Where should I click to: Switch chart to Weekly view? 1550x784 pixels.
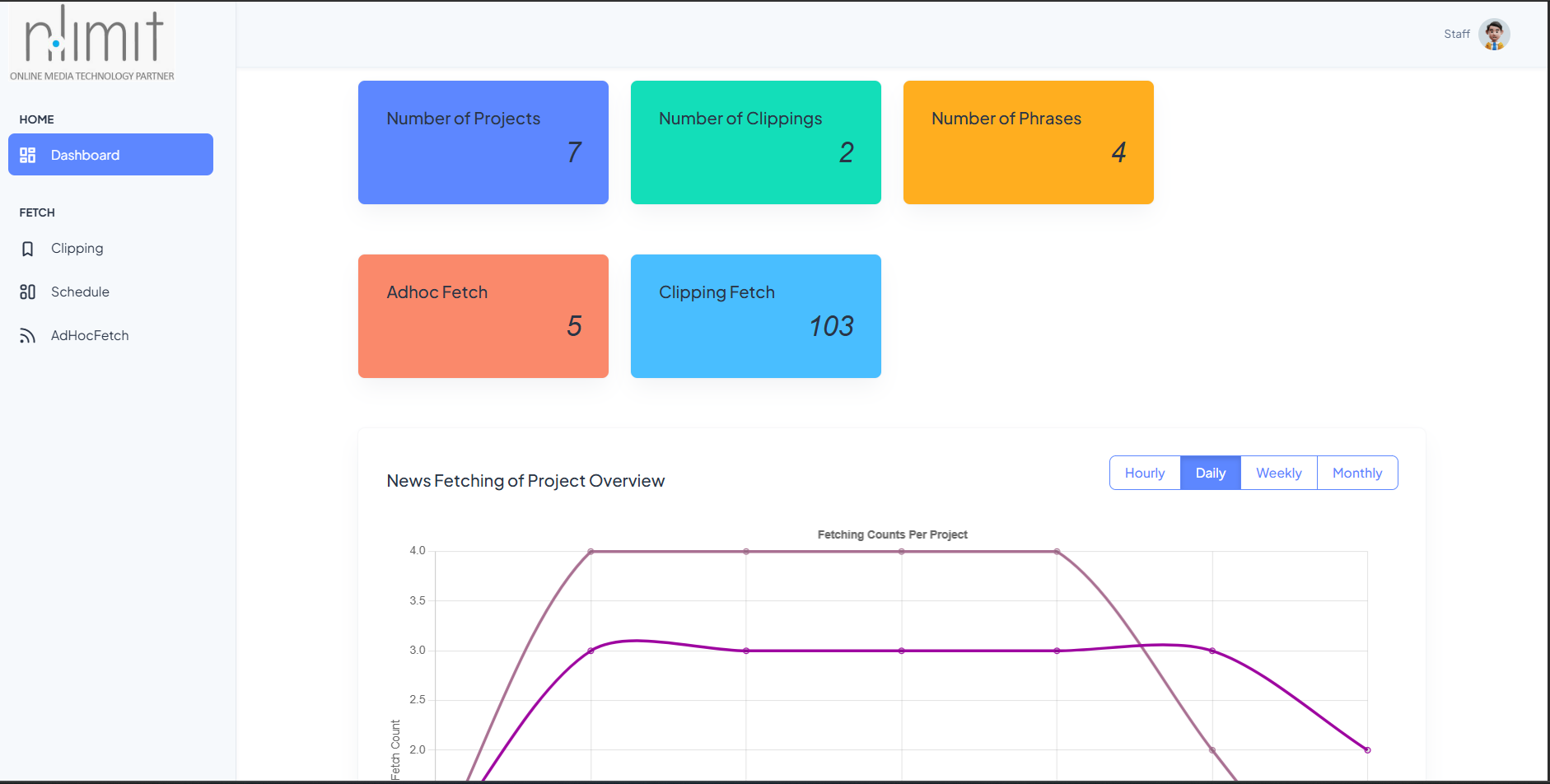tap(1278, 473)
